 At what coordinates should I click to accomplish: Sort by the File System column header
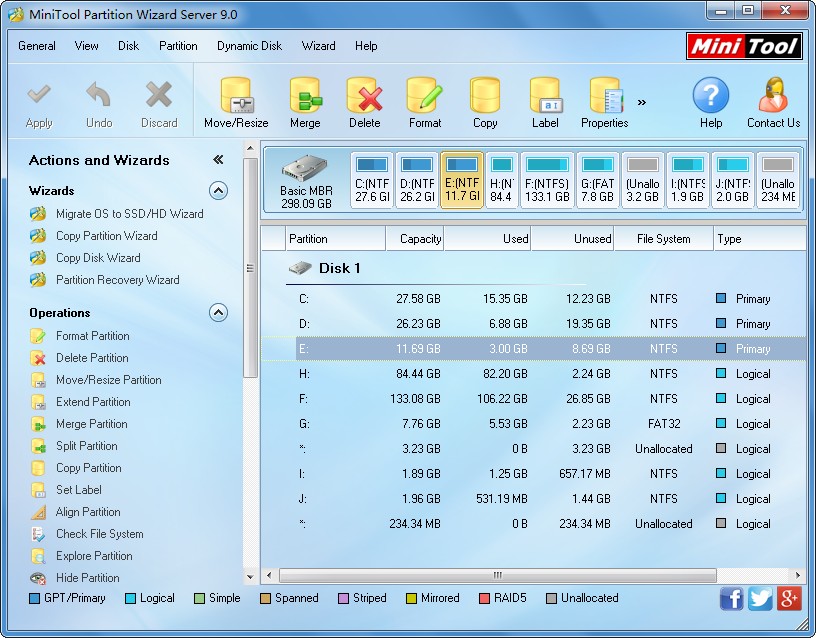[x=664, y=239]
